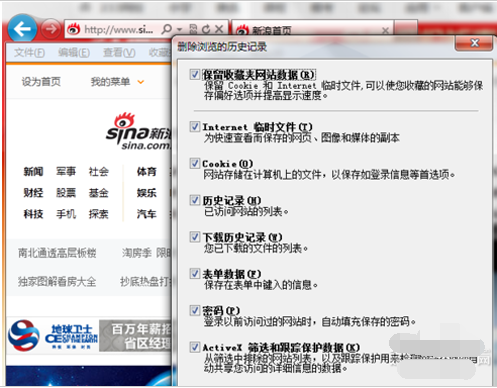The image size is (497, 388).
Task: Click the Stop loading X icon in address bar
Action: click(219, 29)
